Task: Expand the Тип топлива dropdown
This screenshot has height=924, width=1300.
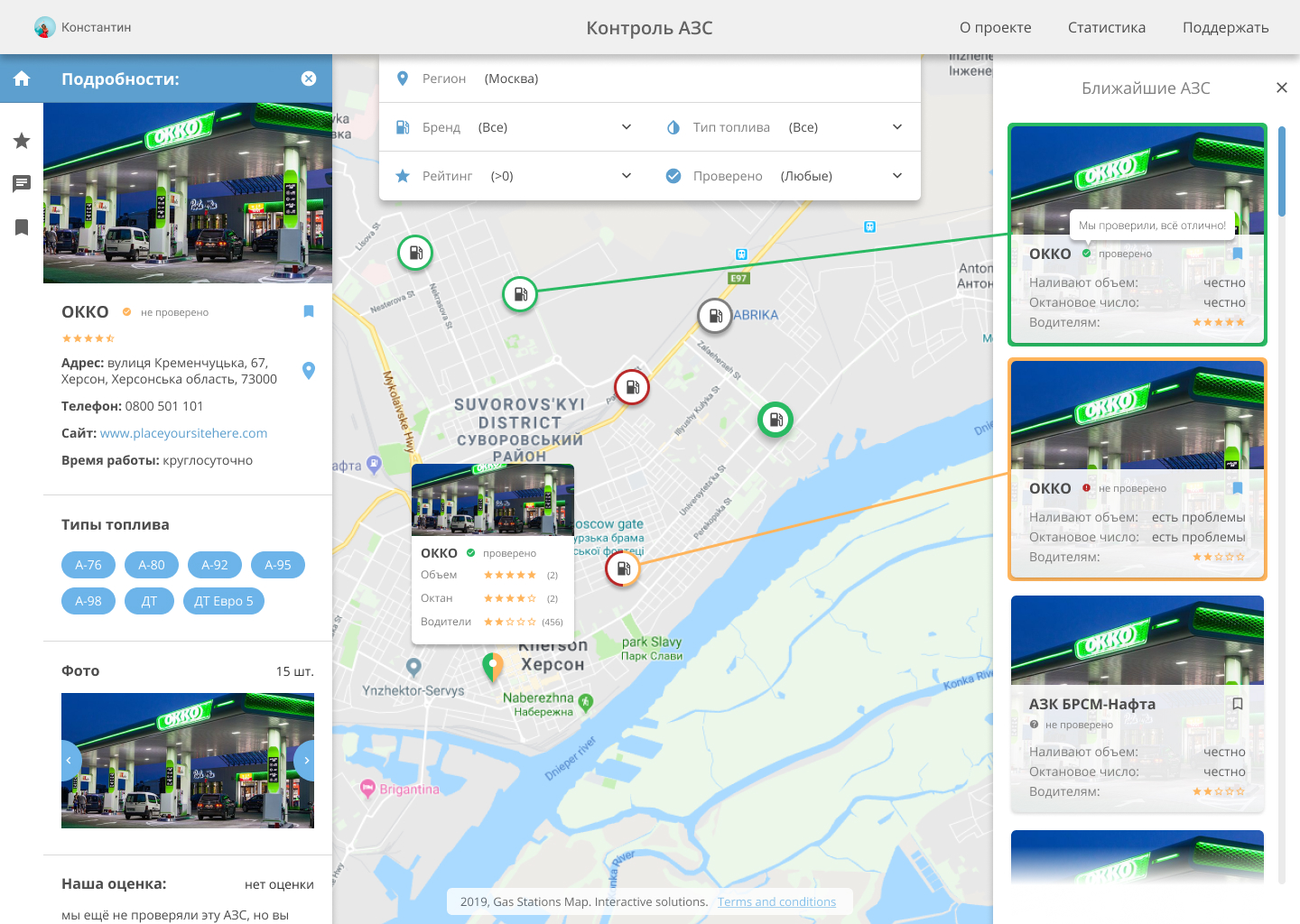Action: pyautogui.click(x=785, y=127)
